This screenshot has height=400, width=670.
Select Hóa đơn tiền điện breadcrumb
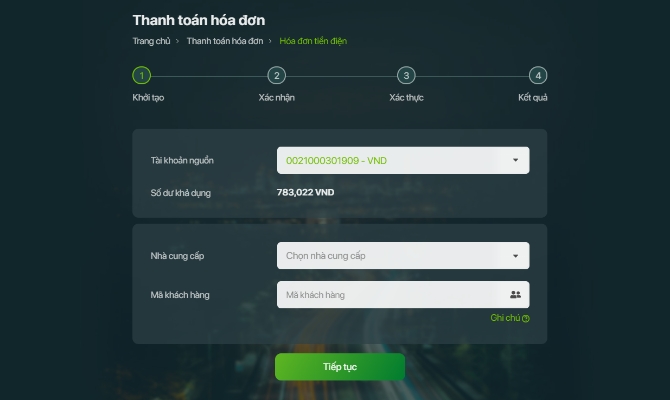[x=313, y=41]
